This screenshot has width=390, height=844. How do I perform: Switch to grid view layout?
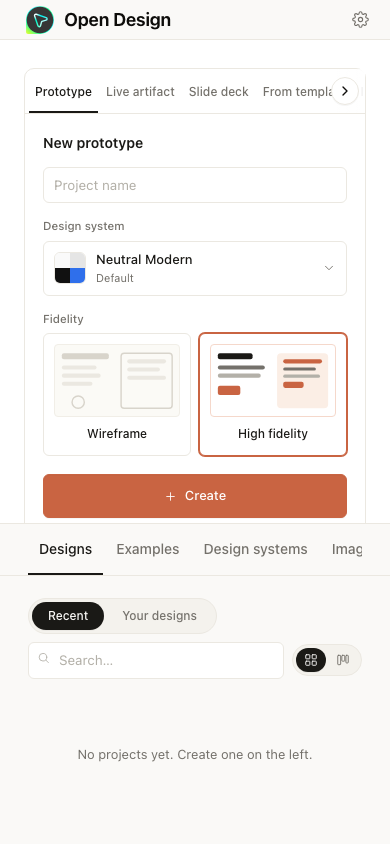pos(311,660)
